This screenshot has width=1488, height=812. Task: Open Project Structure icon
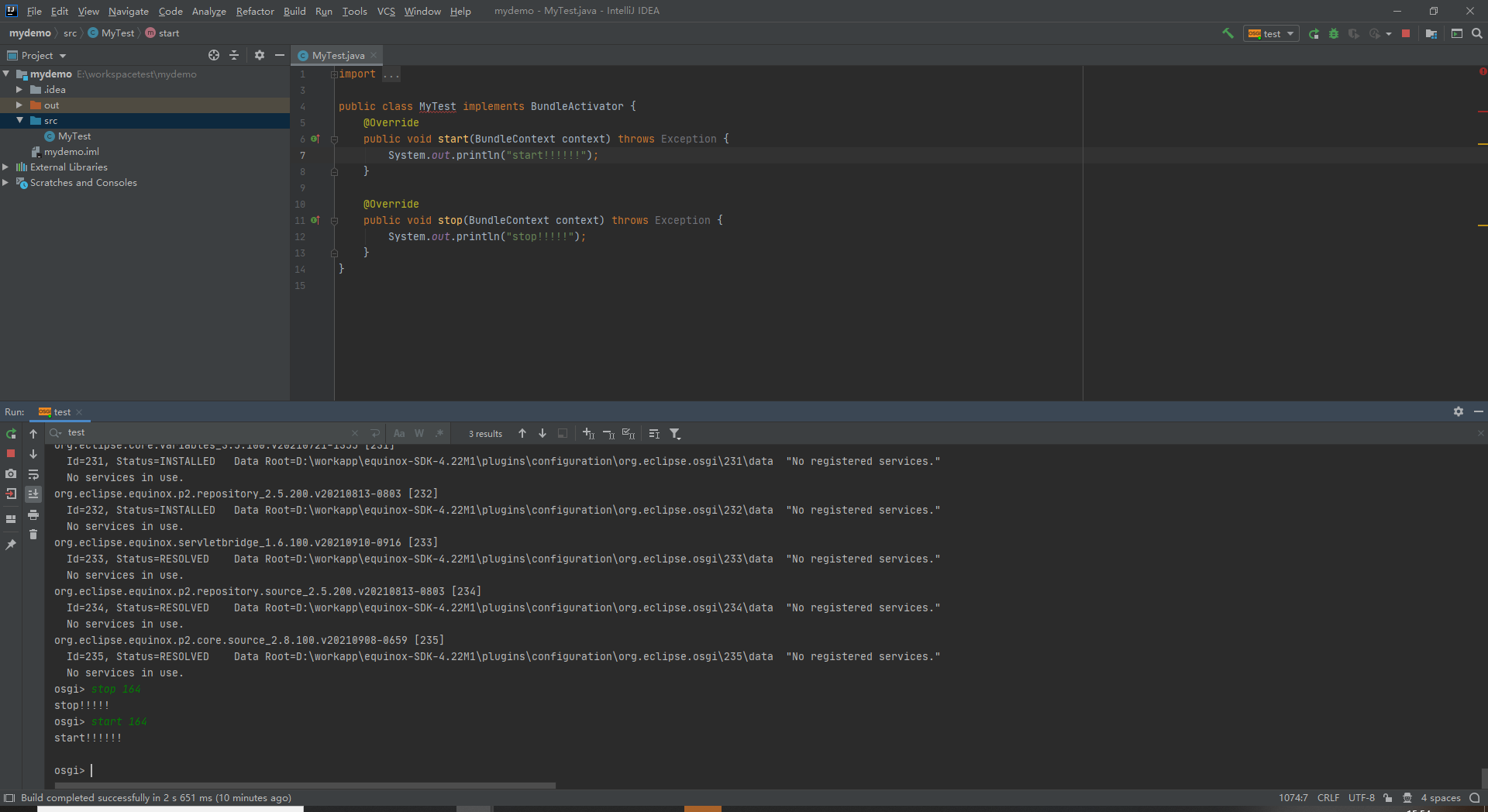(1431, 33)
